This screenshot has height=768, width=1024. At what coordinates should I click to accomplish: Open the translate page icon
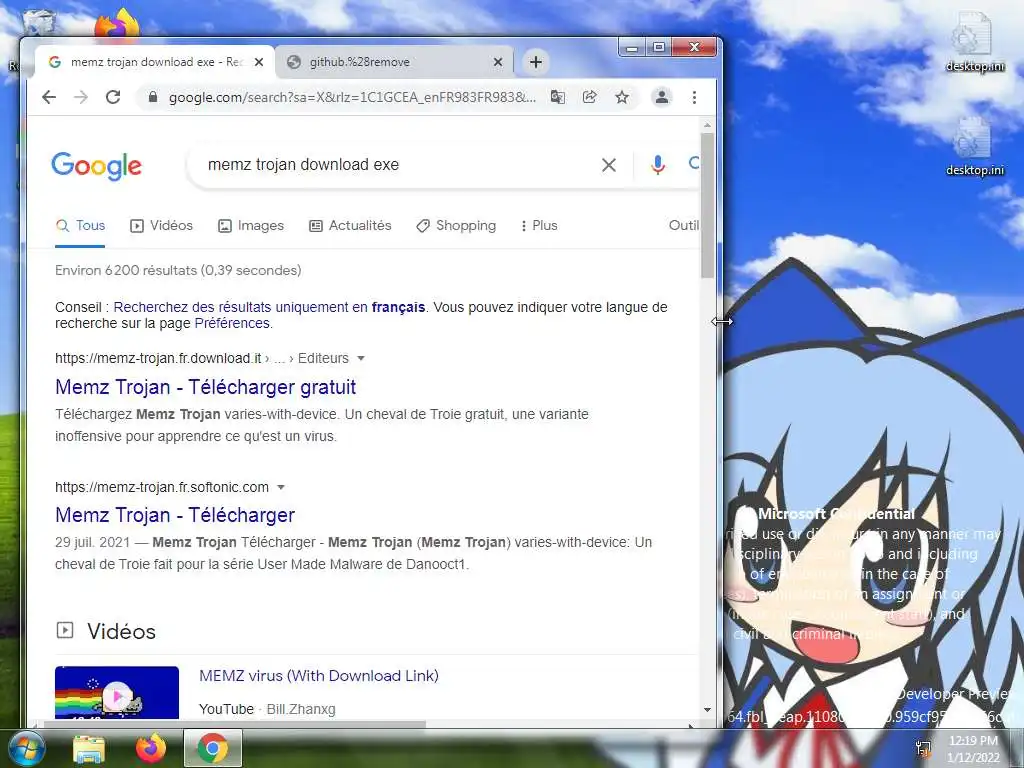coord(558,97)
